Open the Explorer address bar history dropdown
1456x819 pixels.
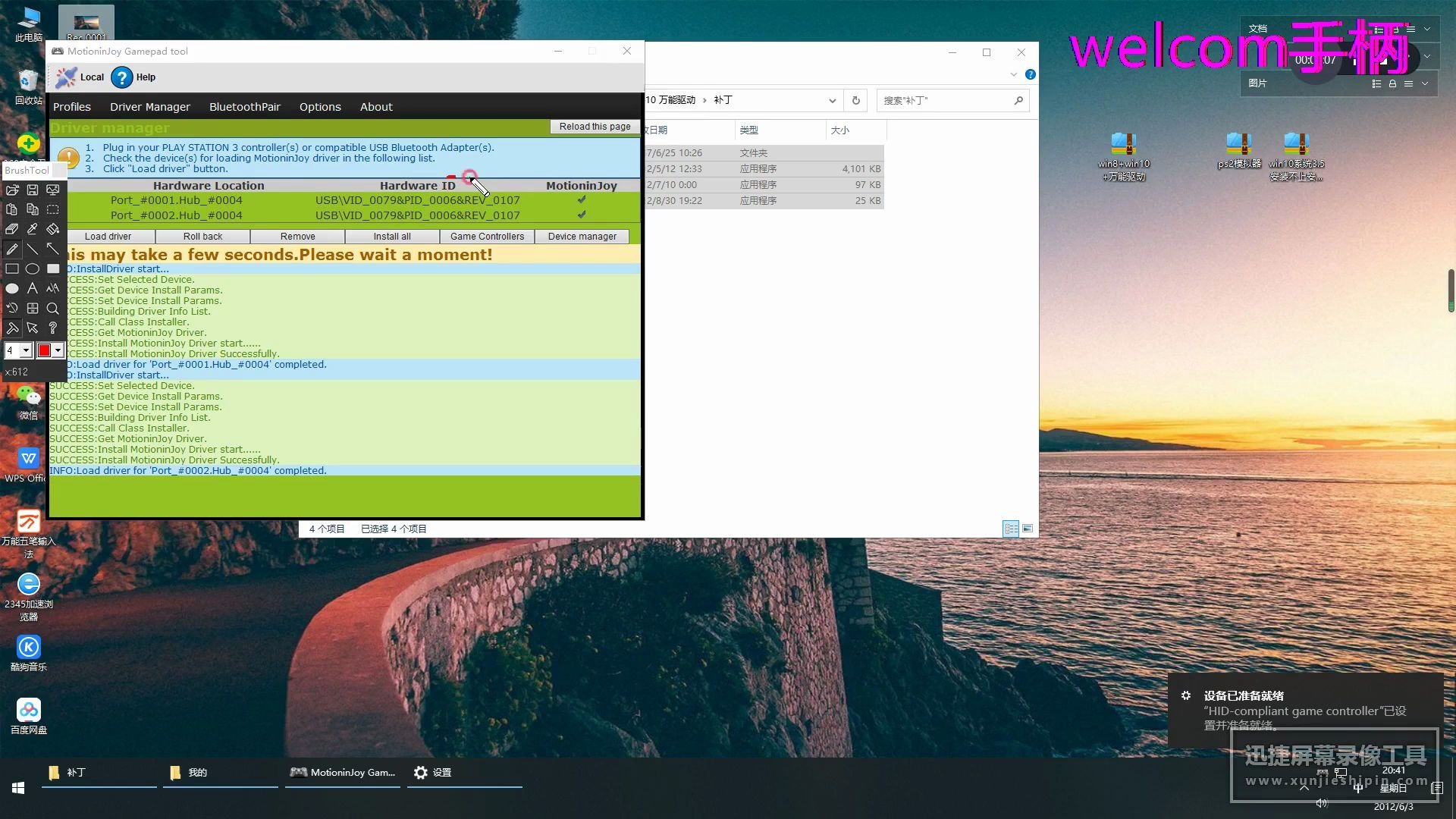click(832, 100)
